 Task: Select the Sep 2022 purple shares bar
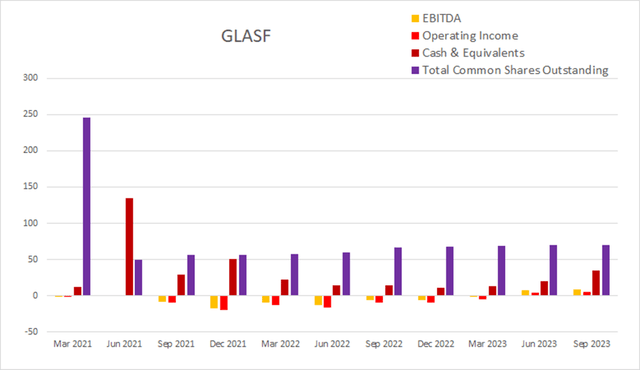coord(398,271)
